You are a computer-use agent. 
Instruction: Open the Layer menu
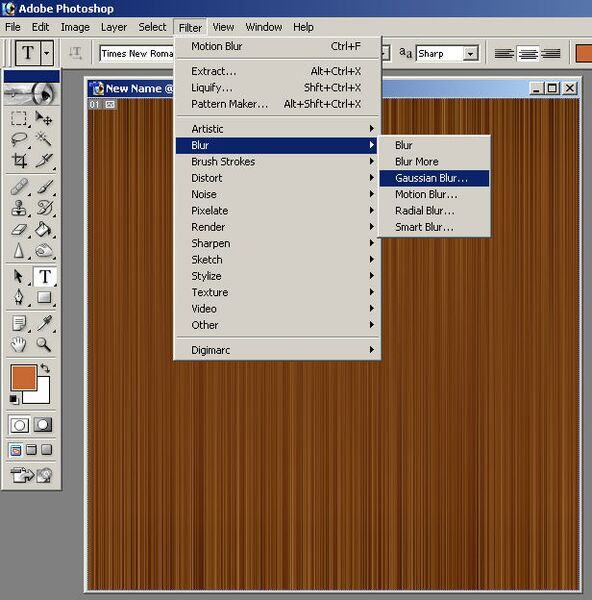[114, 27]
